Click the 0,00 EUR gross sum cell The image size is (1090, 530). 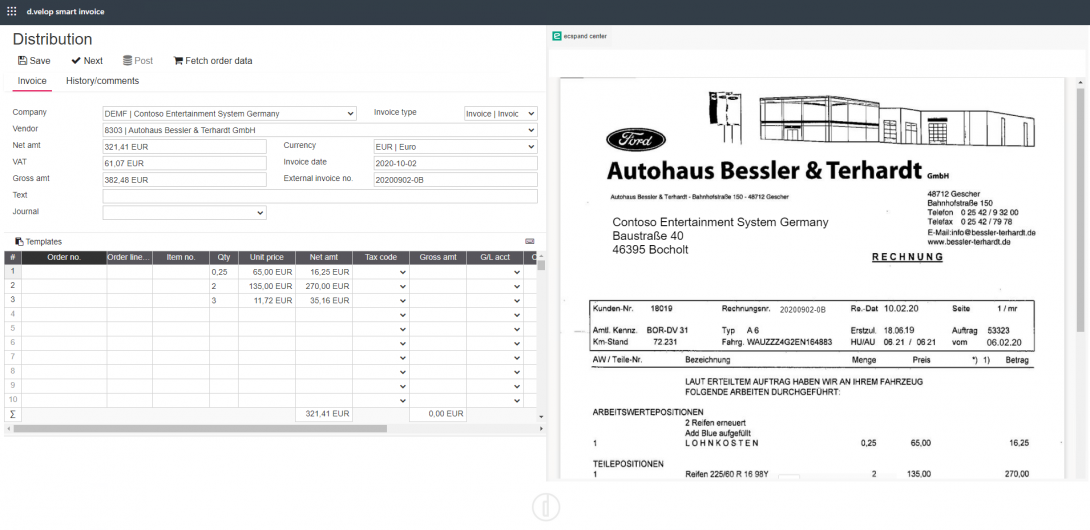pyautogui.click(x=437, y=414)
